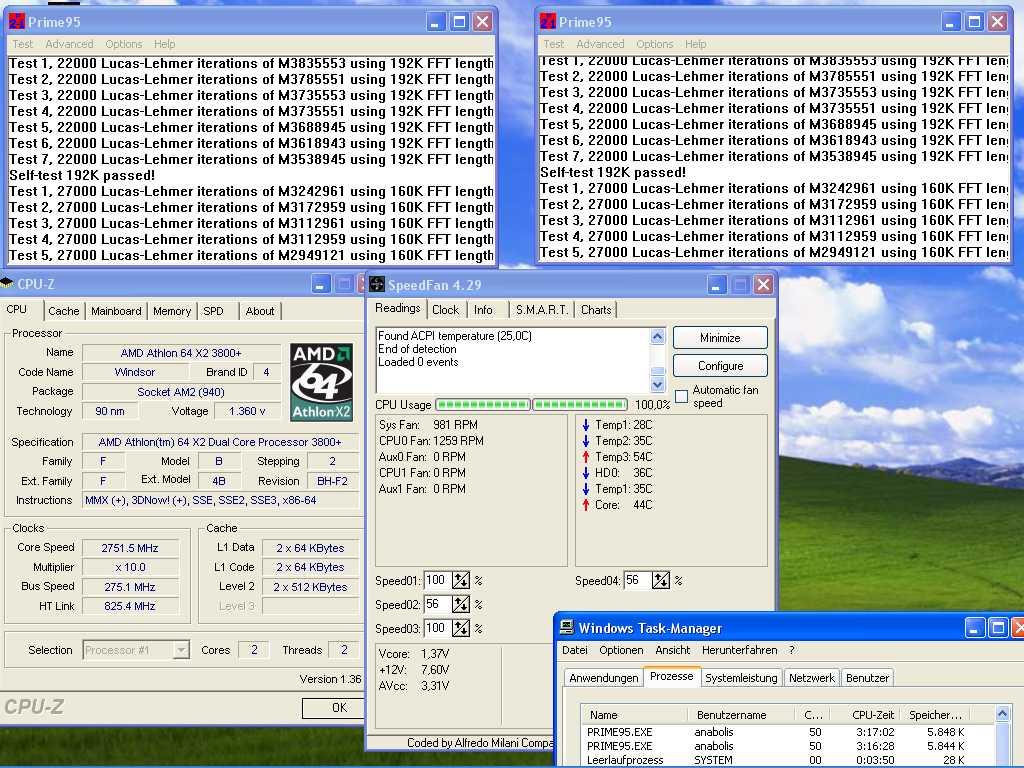Open Ansicht menu in Task-Manager
The image size is (1024, 768).
[x=673, y=650]
